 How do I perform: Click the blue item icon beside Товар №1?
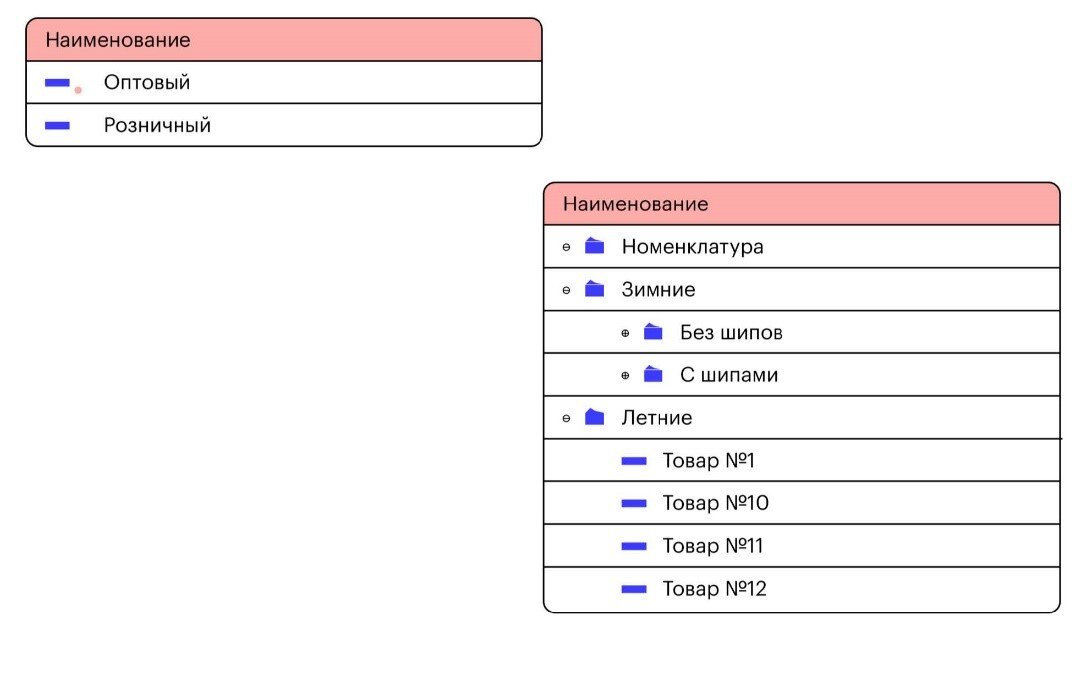[x=634, y=461]
